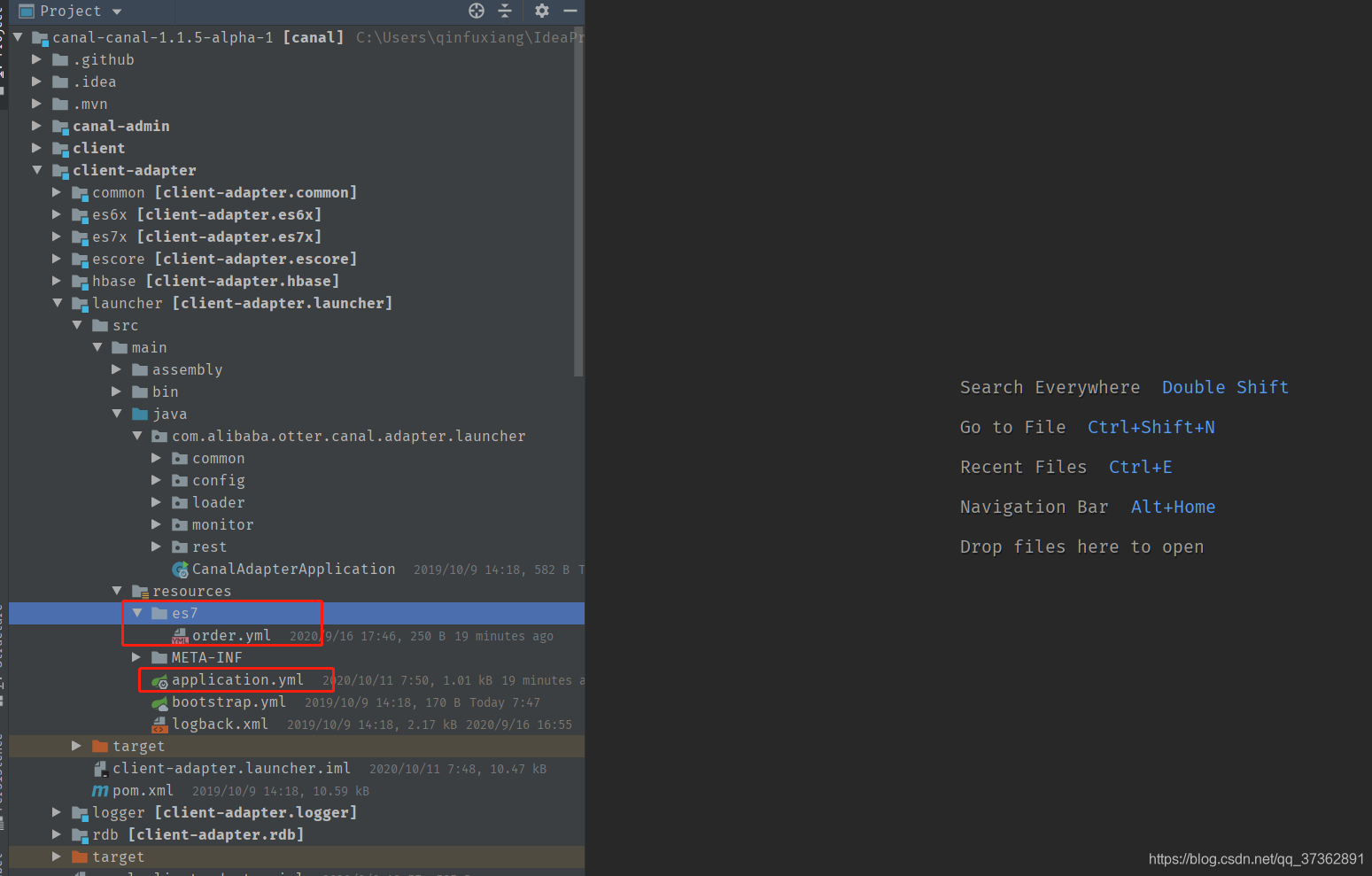Click the config package icon

click(180, 481)
